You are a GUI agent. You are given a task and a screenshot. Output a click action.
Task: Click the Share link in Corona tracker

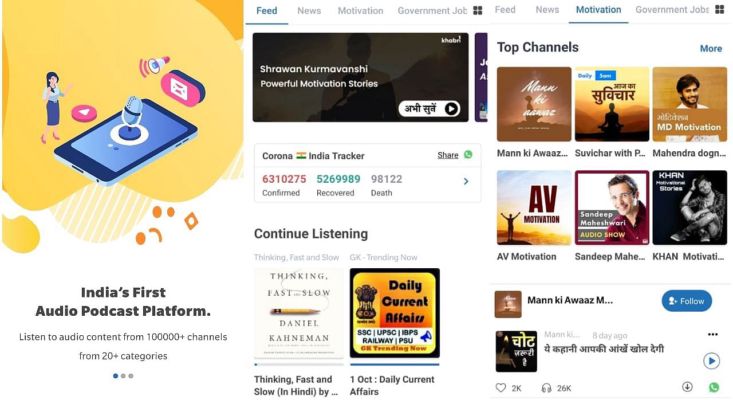click(x=447, y=155)
